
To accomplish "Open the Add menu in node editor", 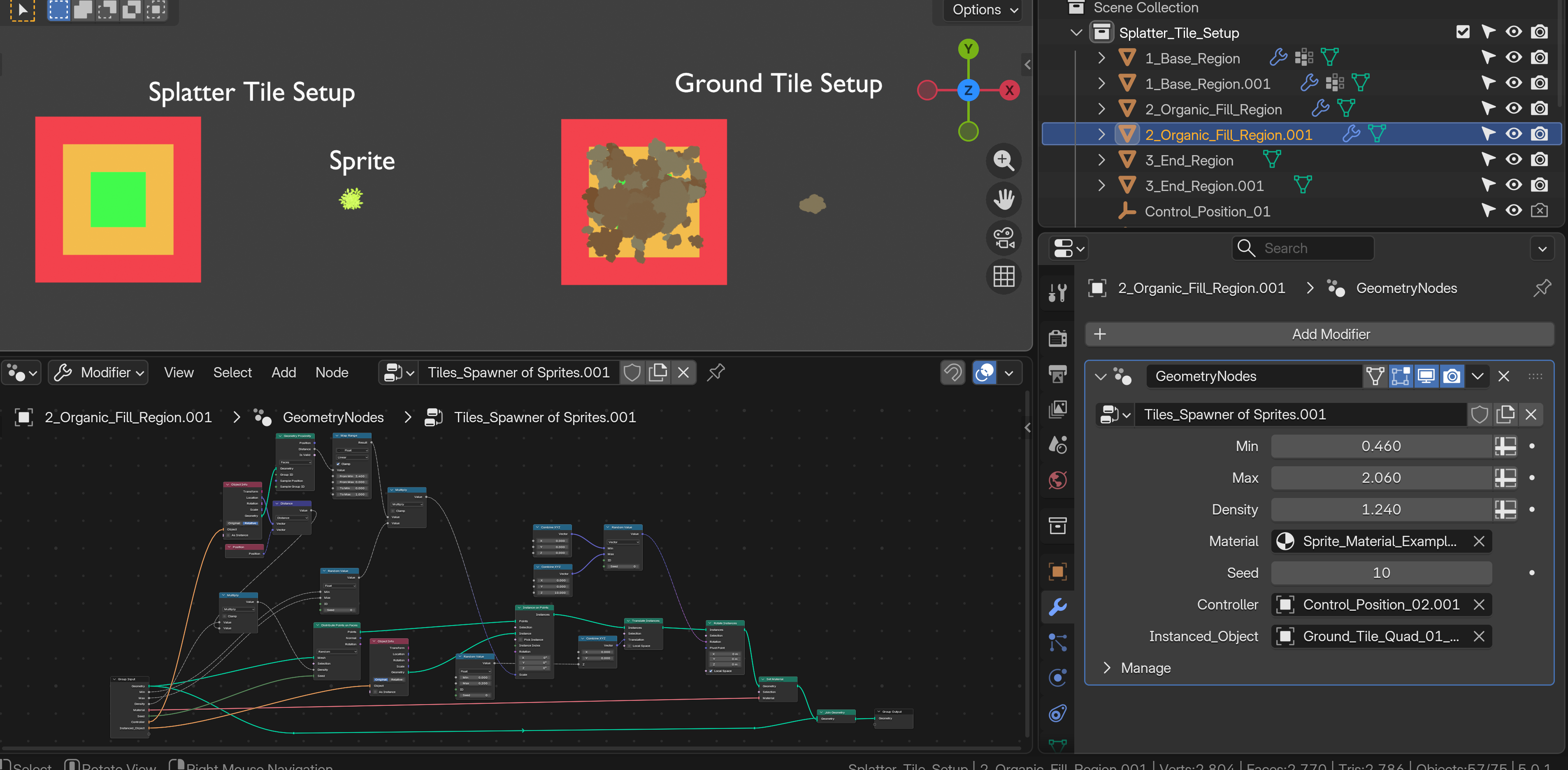I will coord(283,372).
